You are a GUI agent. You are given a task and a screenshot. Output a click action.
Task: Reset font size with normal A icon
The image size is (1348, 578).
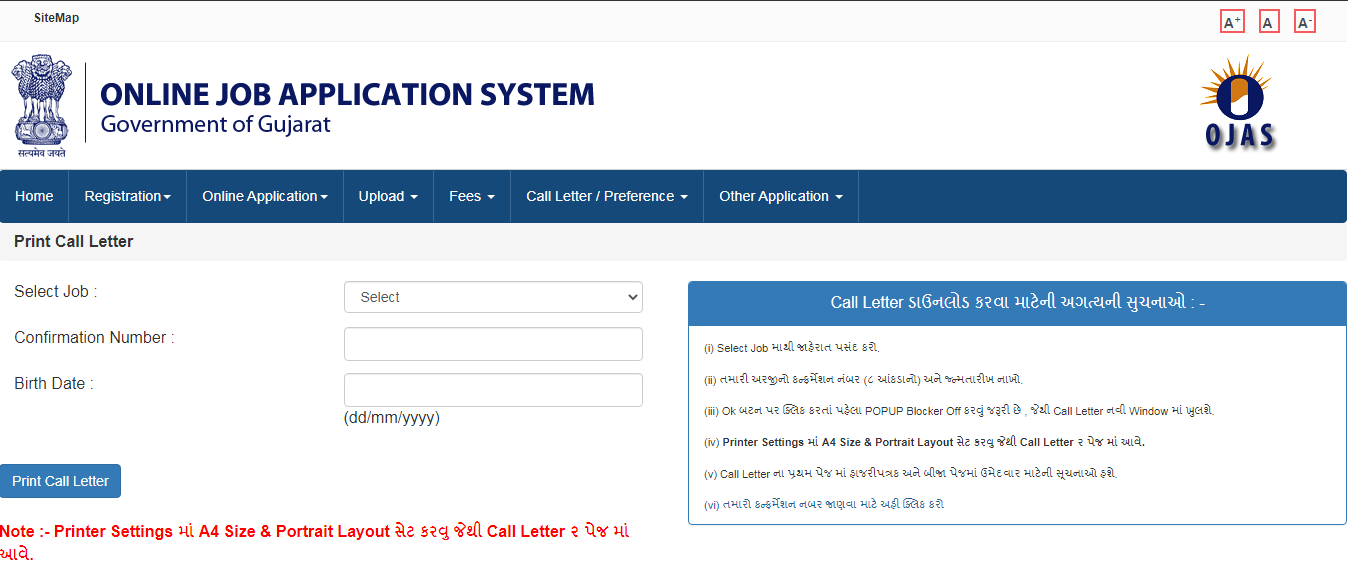1269,22
